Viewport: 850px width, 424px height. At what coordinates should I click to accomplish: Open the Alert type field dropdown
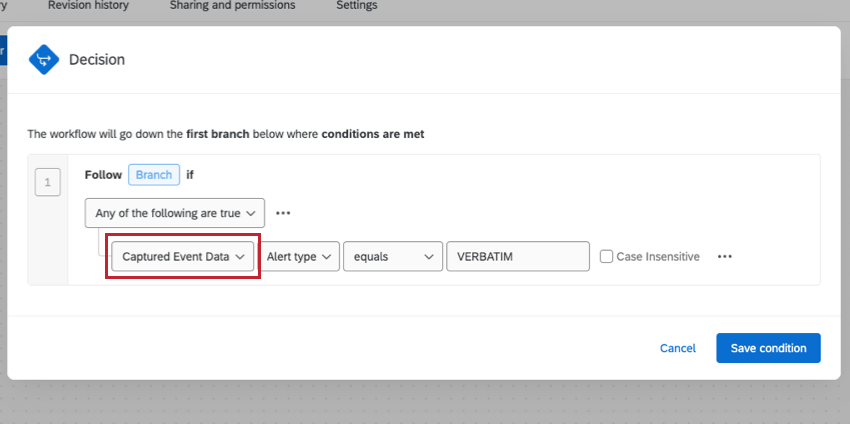[300, 257]
